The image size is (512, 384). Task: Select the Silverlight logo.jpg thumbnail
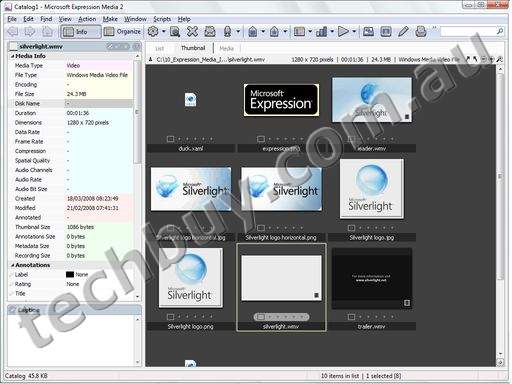(x=372, y=189)
